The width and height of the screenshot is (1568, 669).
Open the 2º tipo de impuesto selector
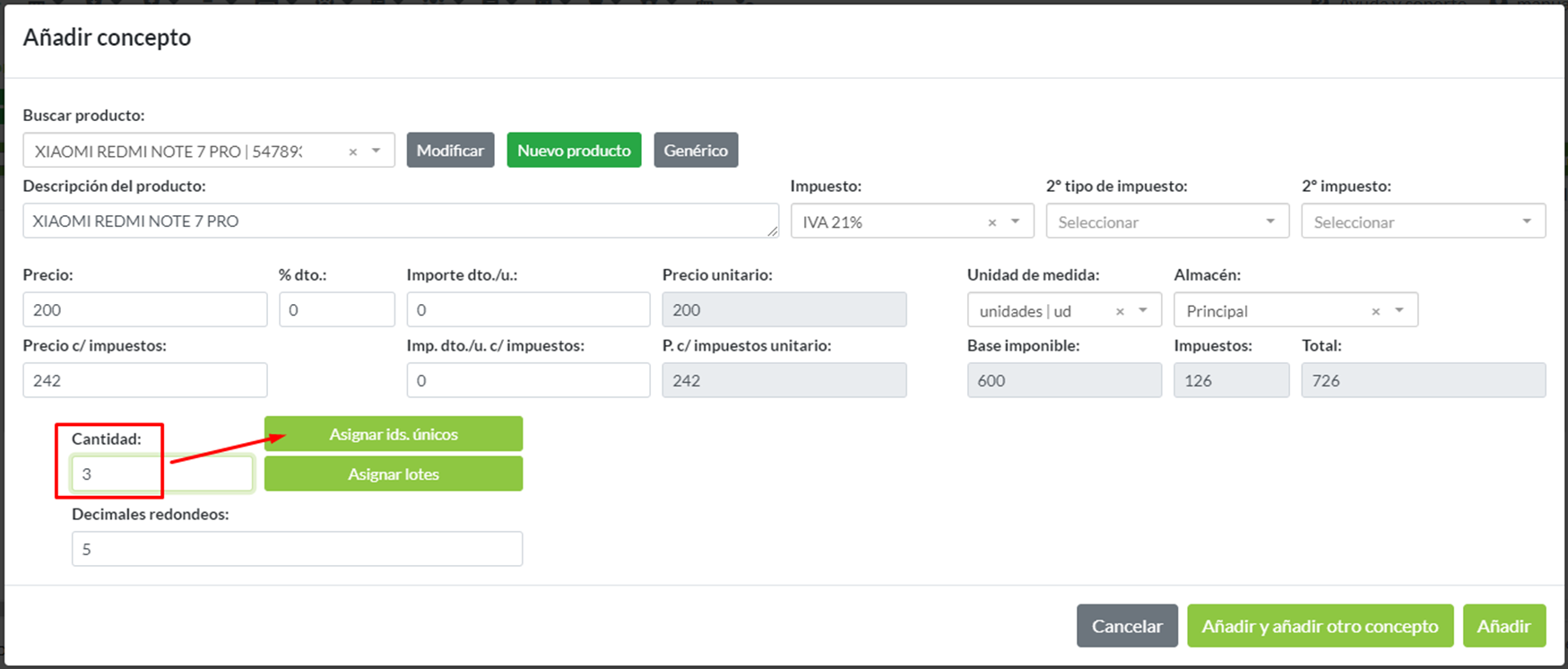coord(1166,222)
